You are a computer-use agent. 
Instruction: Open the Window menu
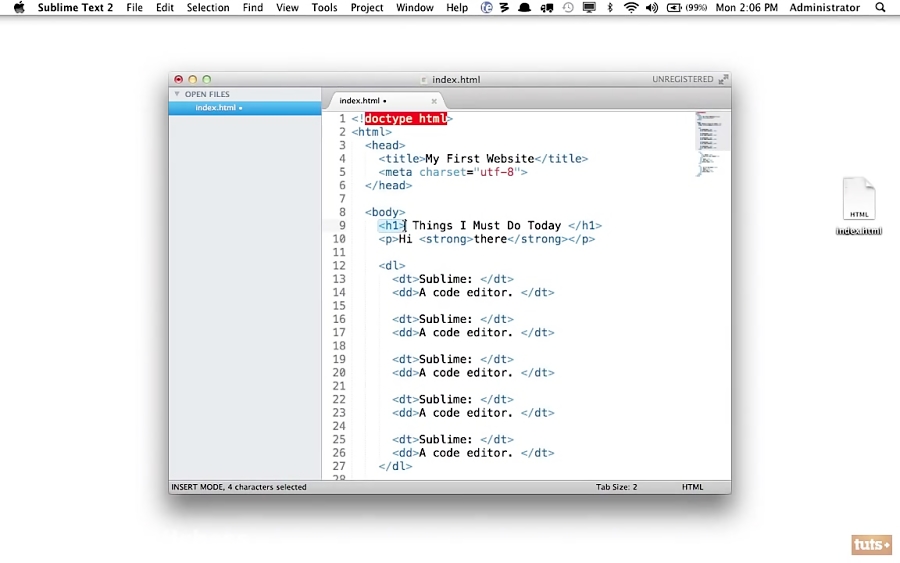(x=414, y=7)
